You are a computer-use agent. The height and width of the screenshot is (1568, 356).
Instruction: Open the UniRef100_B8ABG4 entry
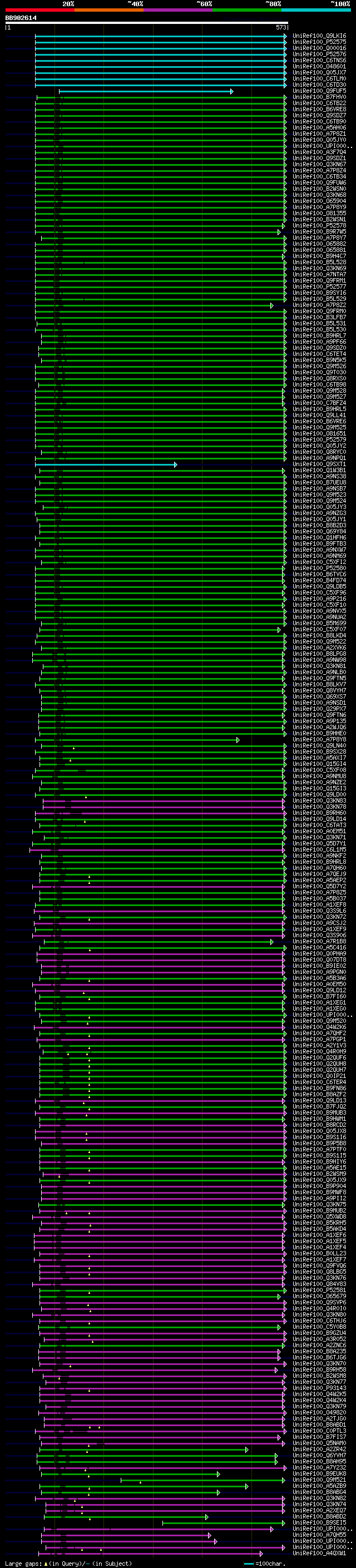[319, 1492]
